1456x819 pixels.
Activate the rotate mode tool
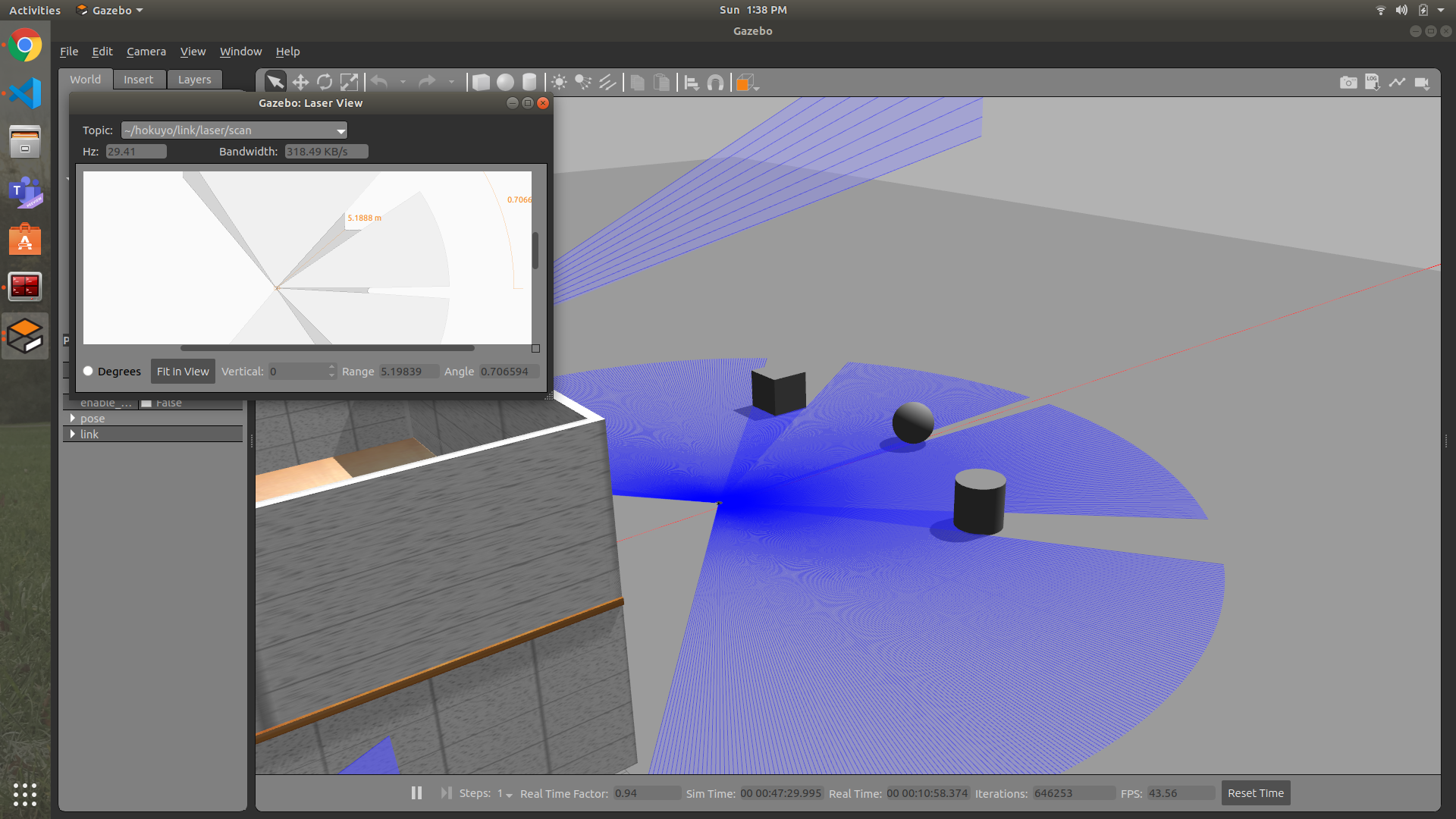point(325,82)
